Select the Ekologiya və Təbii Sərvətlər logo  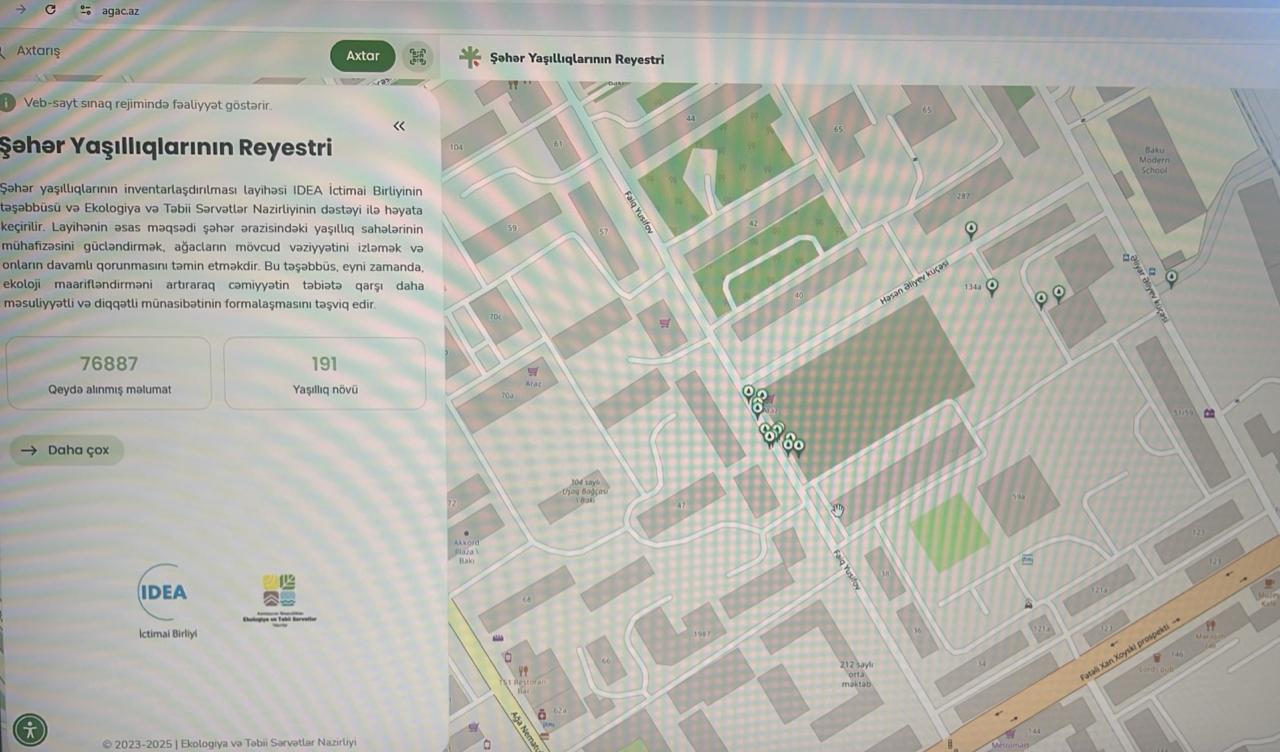point(279,597)
